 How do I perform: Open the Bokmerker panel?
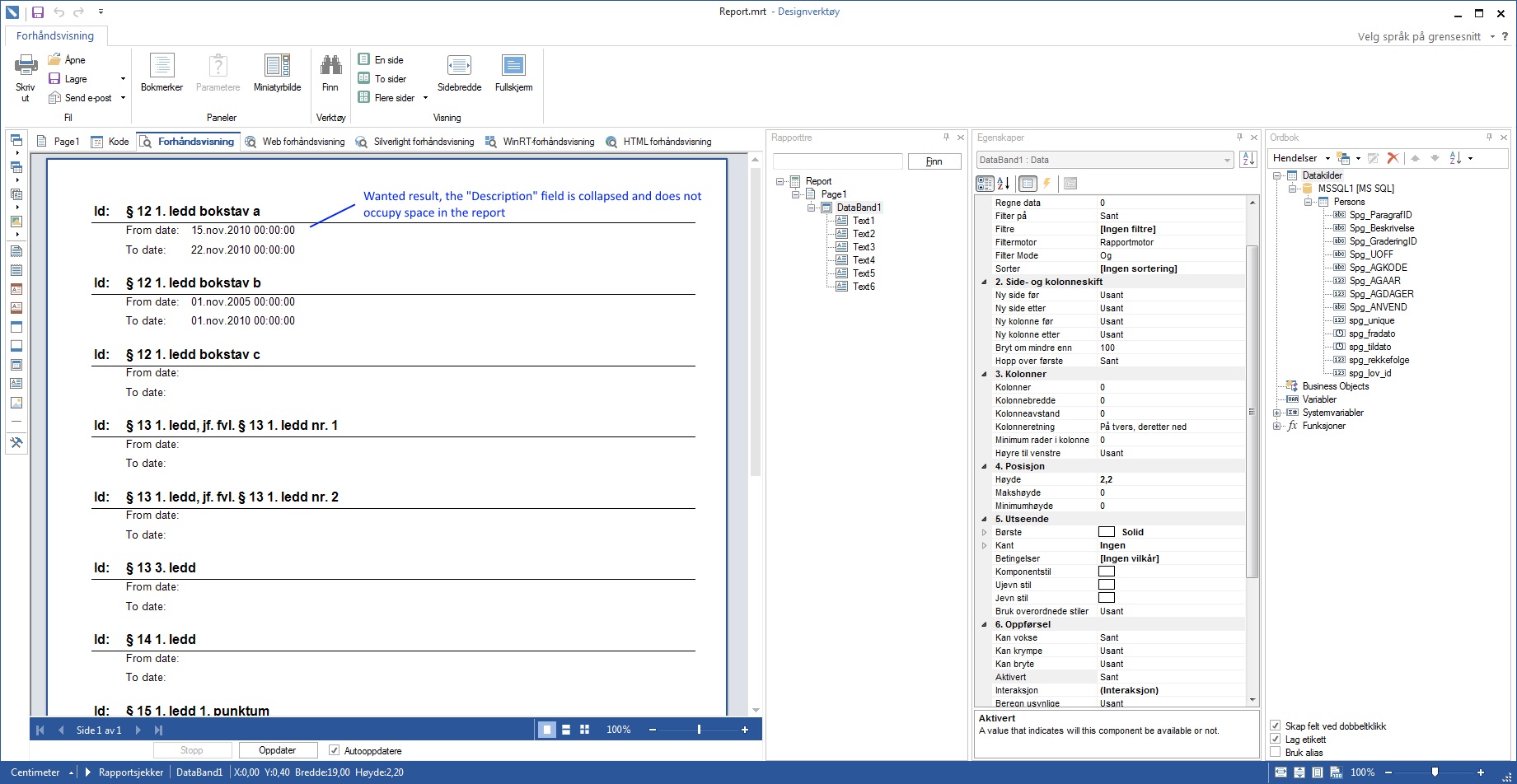coord(162,73)
